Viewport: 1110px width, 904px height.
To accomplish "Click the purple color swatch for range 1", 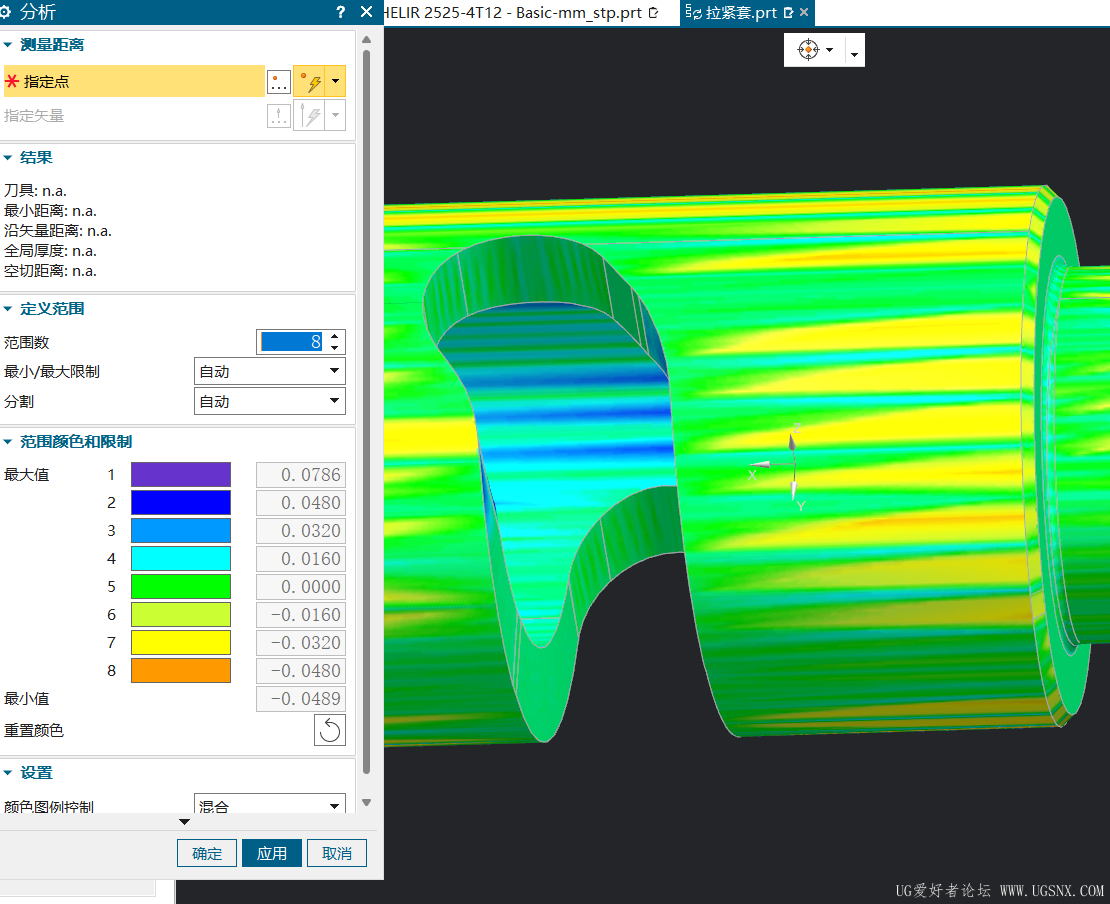I will [181, 474].
